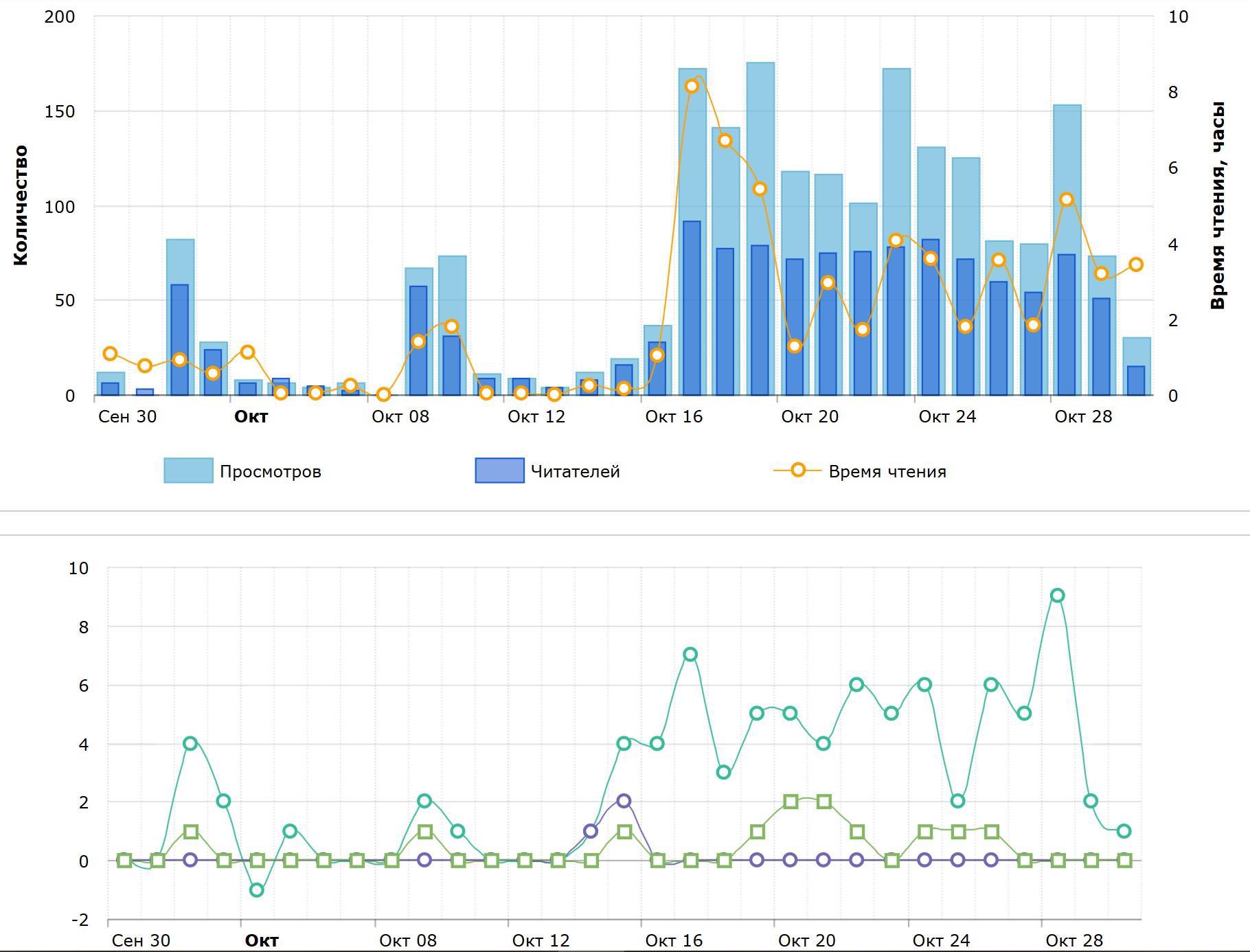This screenshot has width=1250, height=952.
Task: Click the reading-time peak point above 8 hours
Action: click(692, 87)
